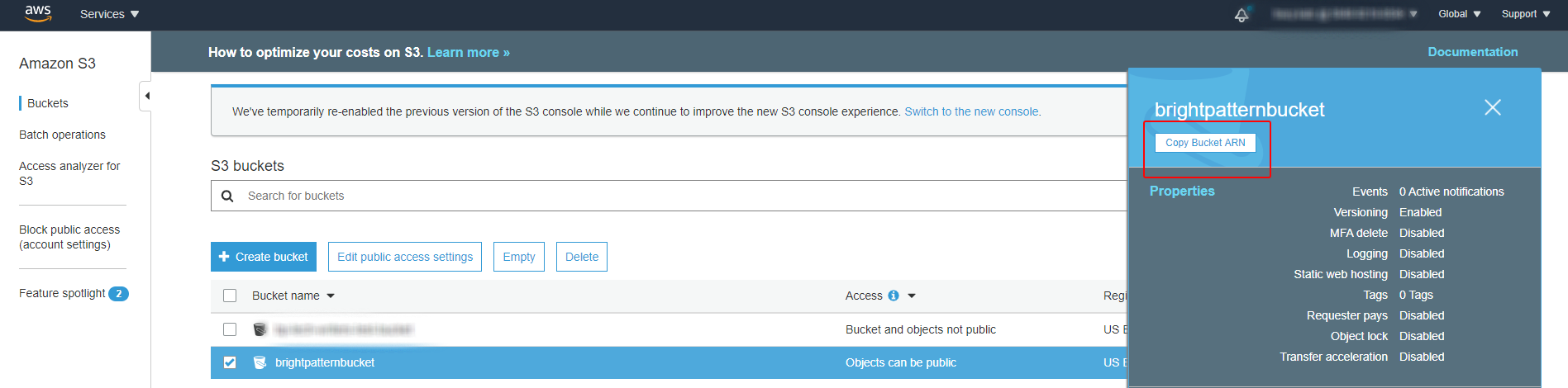Screen dimensions: 1568x388
Task: Open the Documentation link
Action: coord(1473,51)
